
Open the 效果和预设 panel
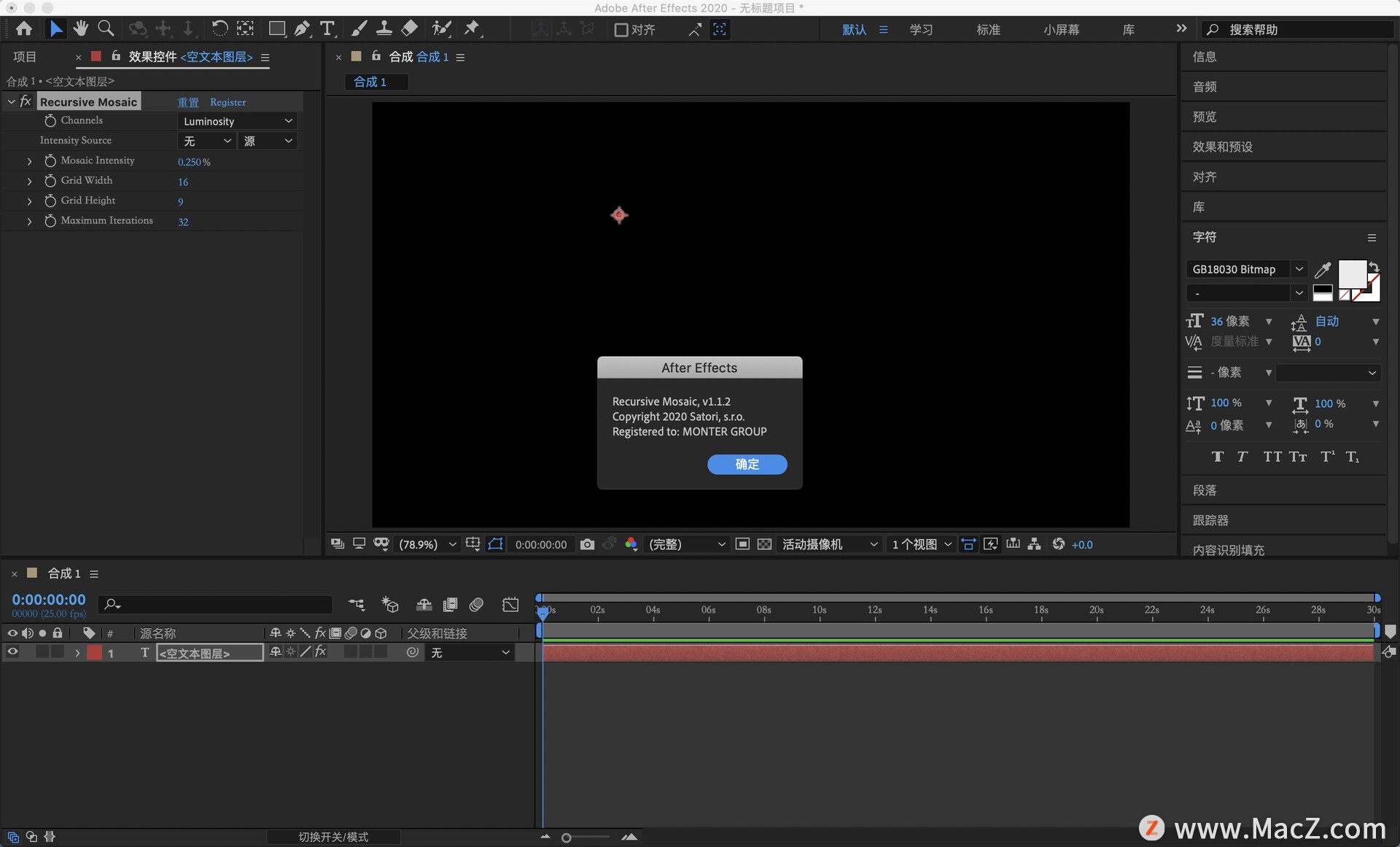coord(1222,147)
